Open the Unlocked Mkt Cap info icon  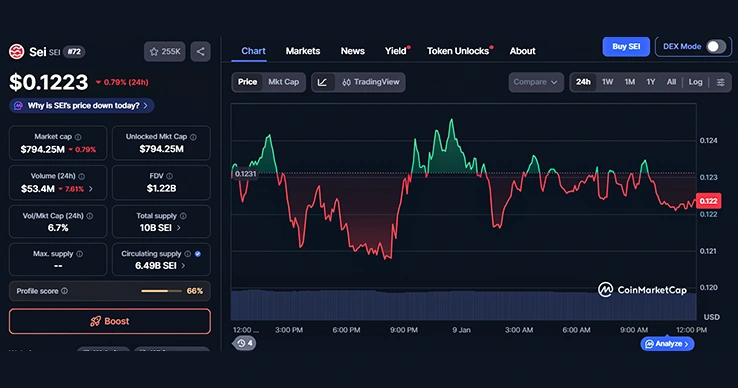[x=193, y=137]
